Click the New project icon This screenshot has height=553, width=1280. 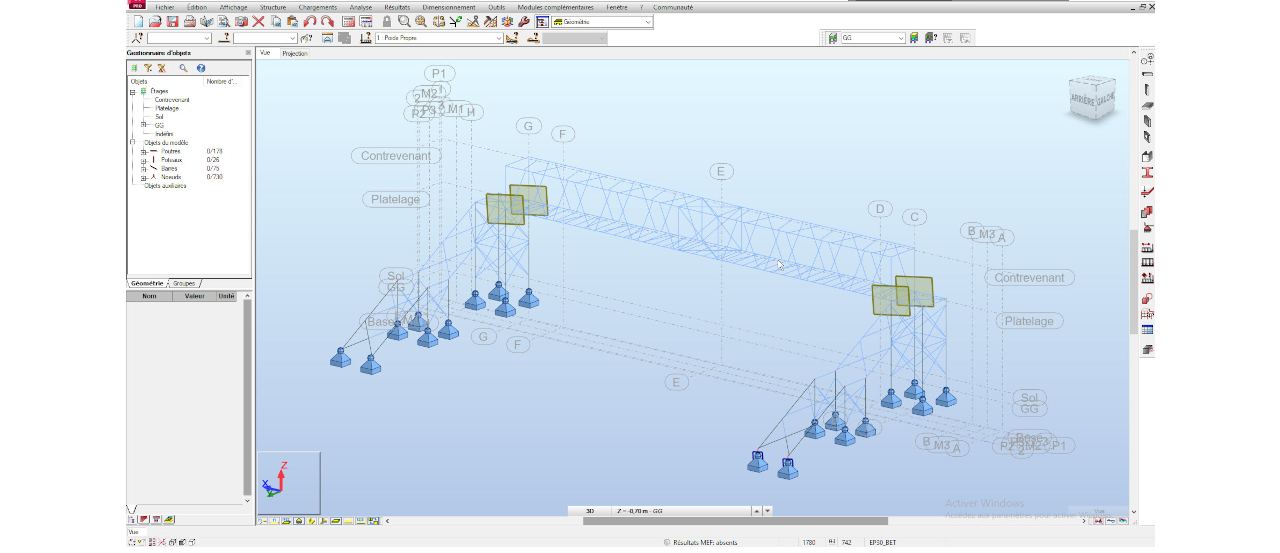coord(138,21)
